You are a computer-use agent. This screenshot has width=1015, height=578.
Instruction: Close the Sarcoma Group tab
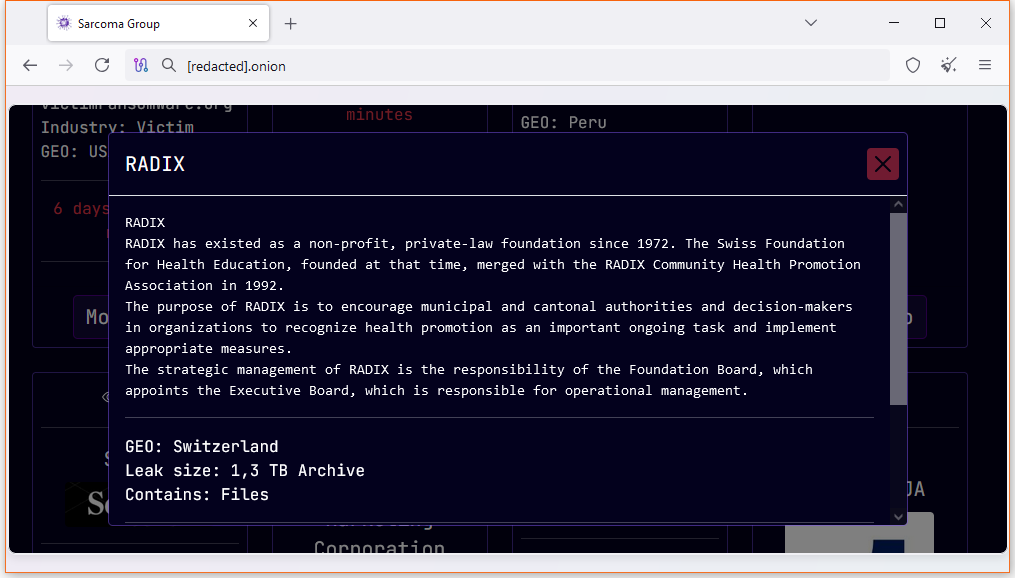click(x=253, y=23)
